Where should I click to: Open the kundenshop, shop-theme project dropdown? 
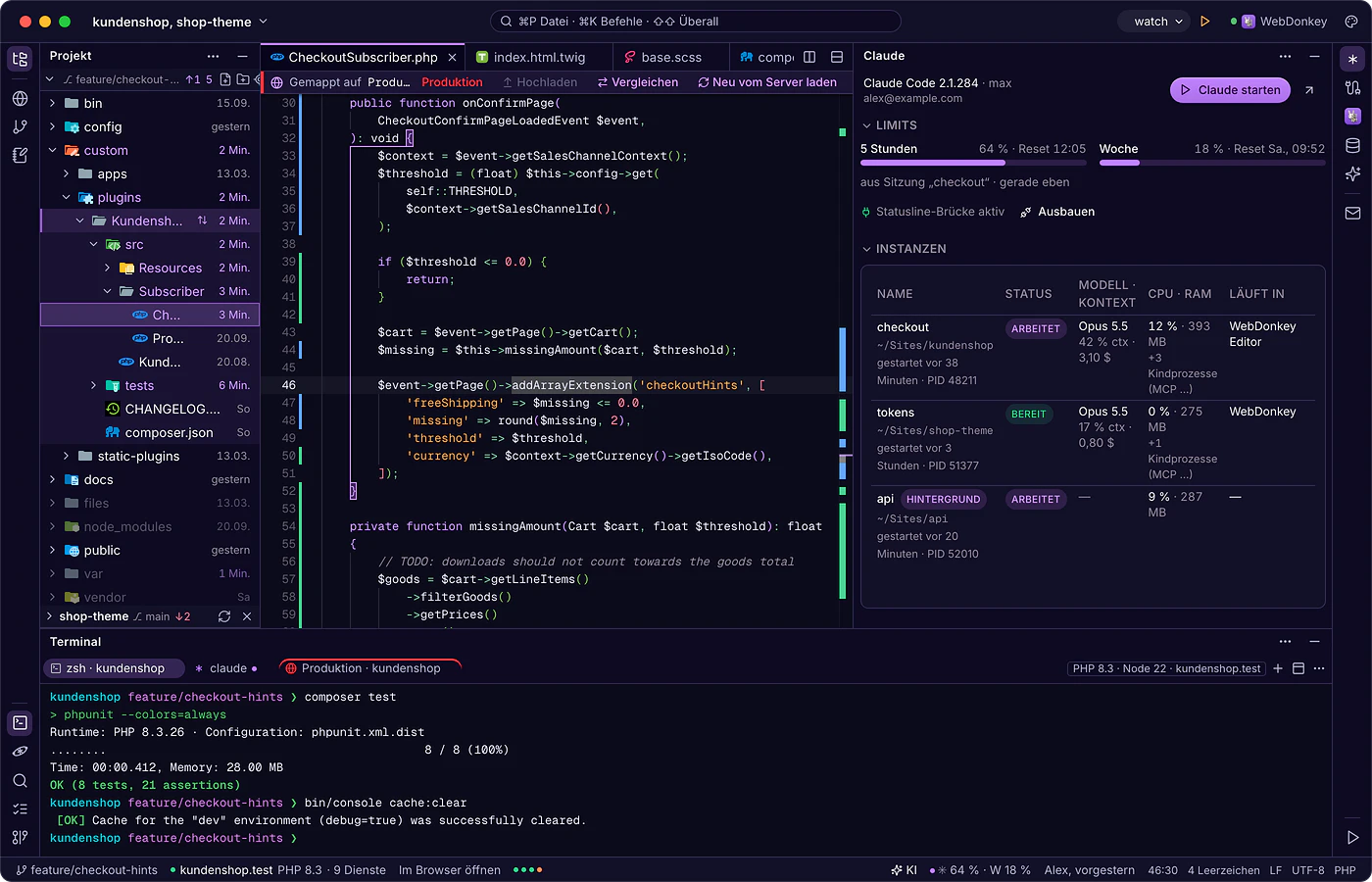179,22
